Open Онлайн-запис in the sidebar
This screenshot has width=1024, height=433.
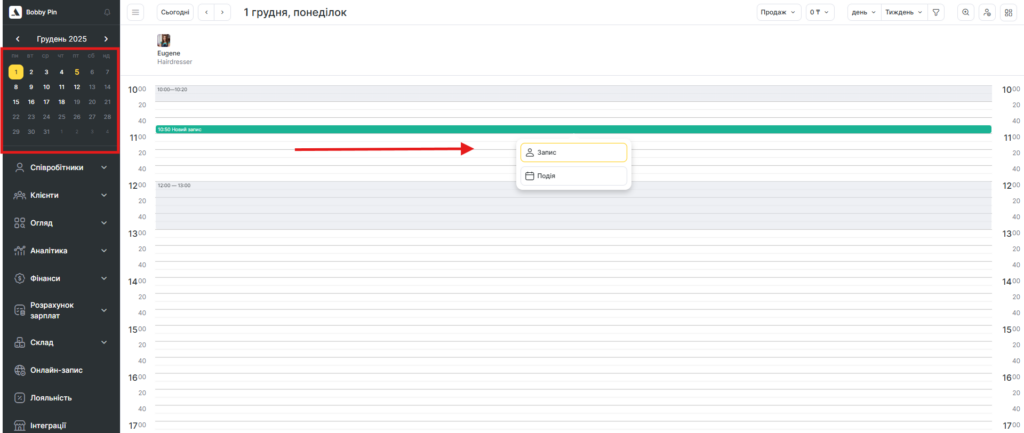(56, 370)
